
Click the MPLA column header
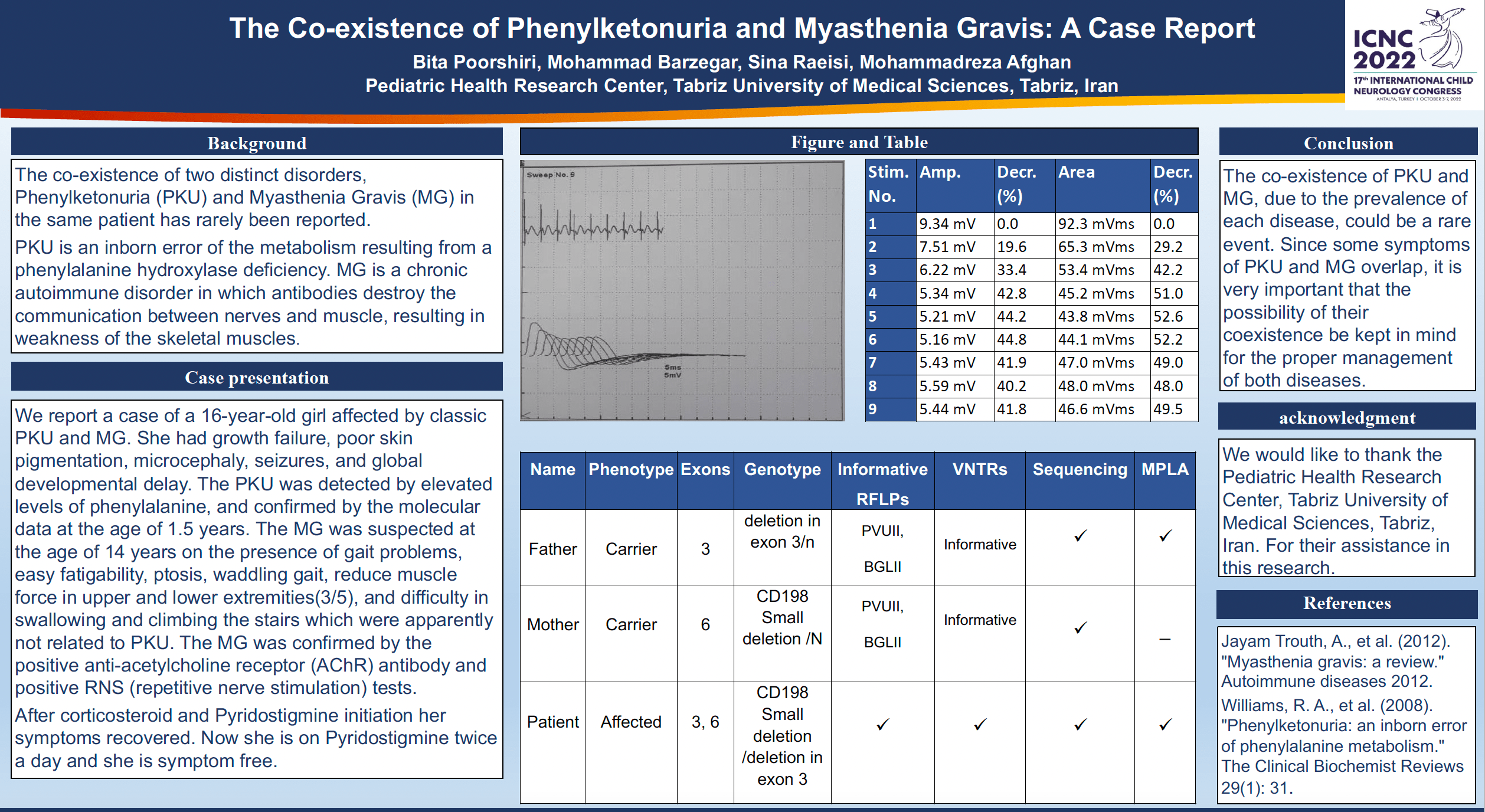1165,481
